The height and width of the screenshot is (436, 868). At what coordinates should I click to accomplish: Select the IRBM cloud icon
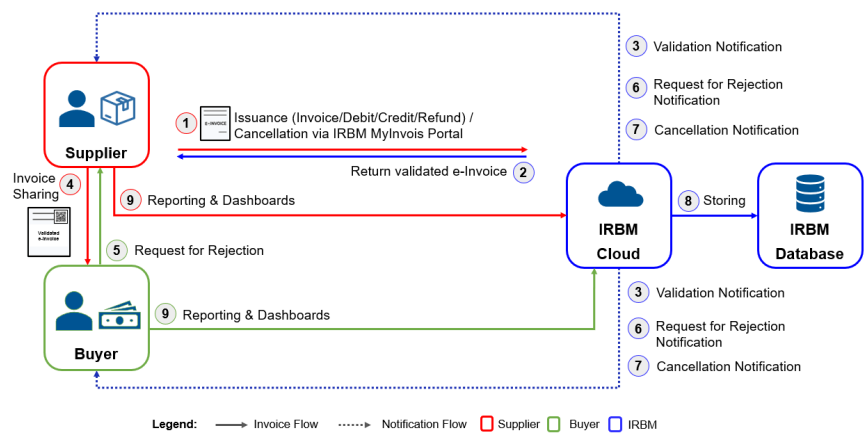coord(621,195)
